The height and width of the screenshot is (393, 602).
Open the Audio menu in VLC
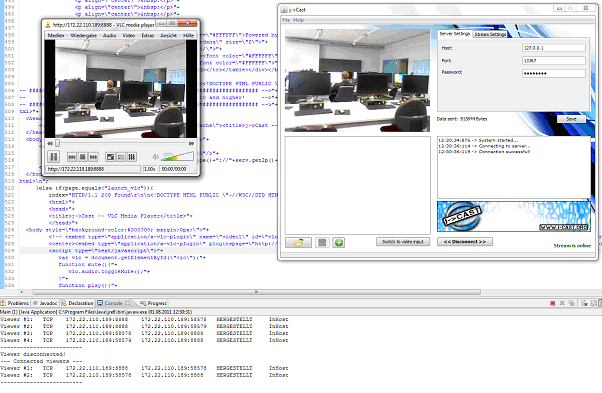tap(109, 35)
